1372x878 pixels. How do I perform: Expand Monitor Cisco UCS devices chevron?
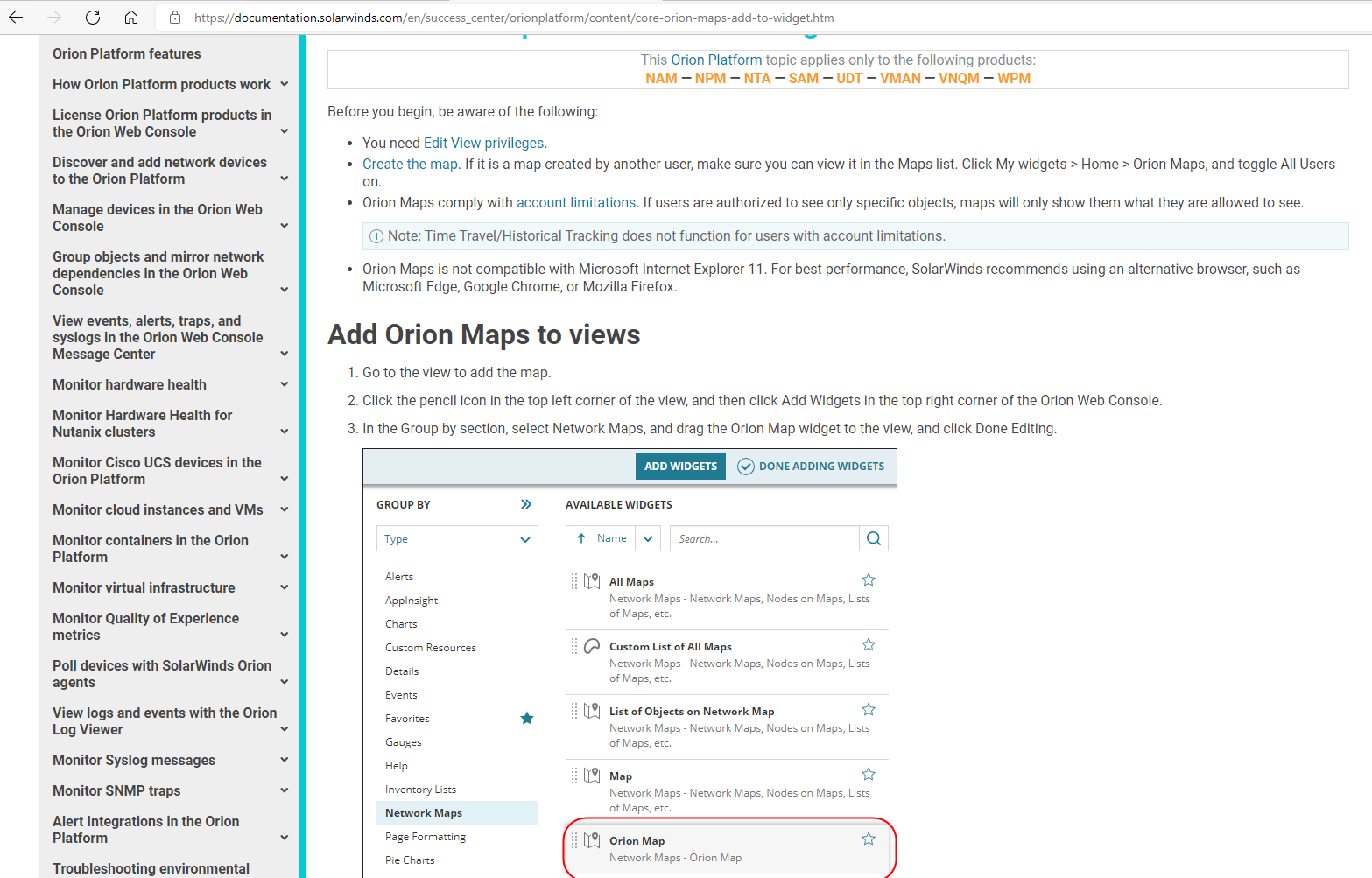tap(285, 479)
